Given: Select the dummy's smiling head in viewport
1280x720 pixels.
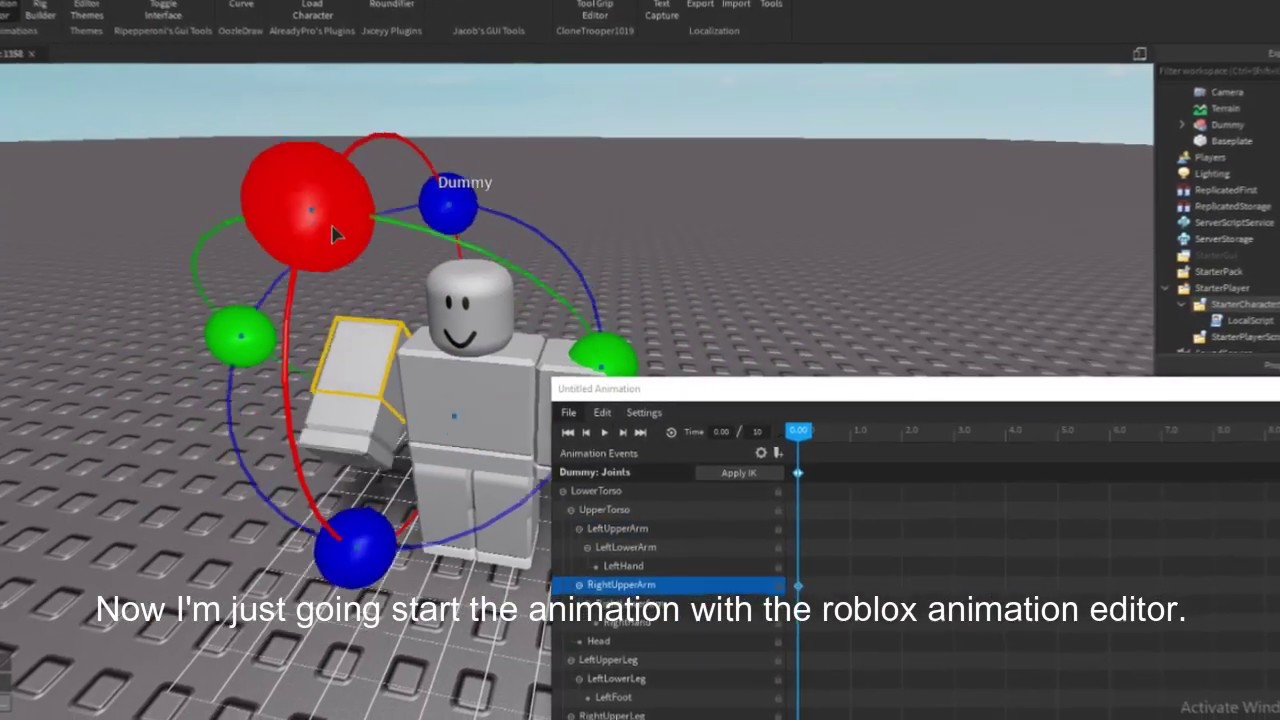Looking at the screenshot, I should click(470, 307).
